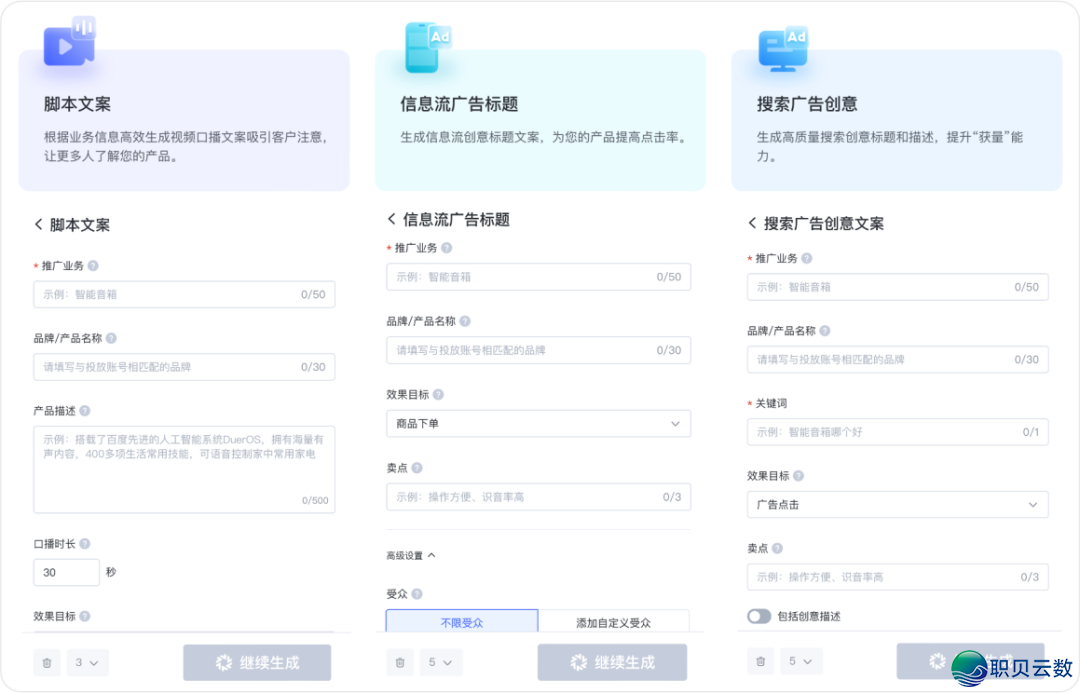Enable the 包括创意描述 toggle switch
The width and height of the screenshot is (1080, 693).
click(759, 616)
